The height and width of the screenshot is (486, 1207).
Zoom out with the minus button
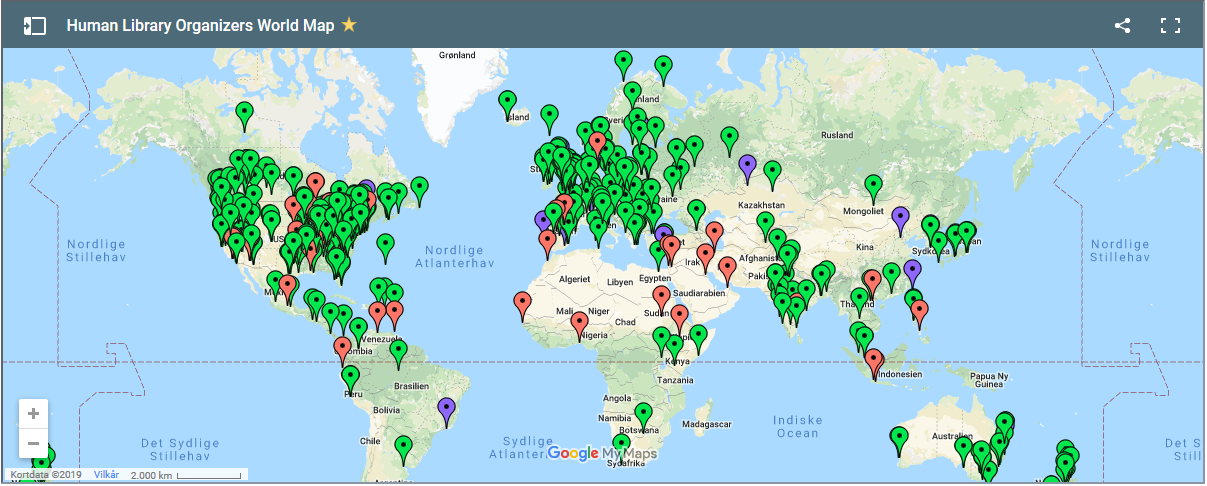[34, 443]
